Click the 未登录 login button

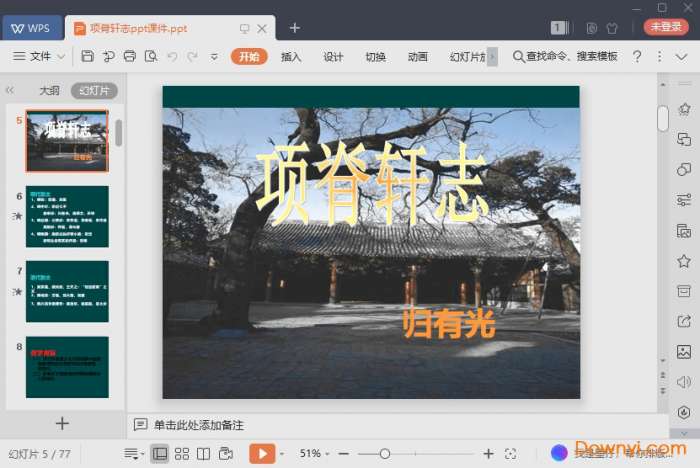tap(666, 27)
